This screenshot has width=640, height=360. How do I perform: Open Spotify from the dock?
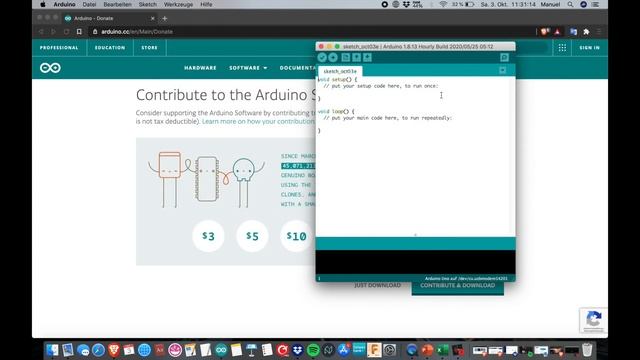click(x=313, y=350)
